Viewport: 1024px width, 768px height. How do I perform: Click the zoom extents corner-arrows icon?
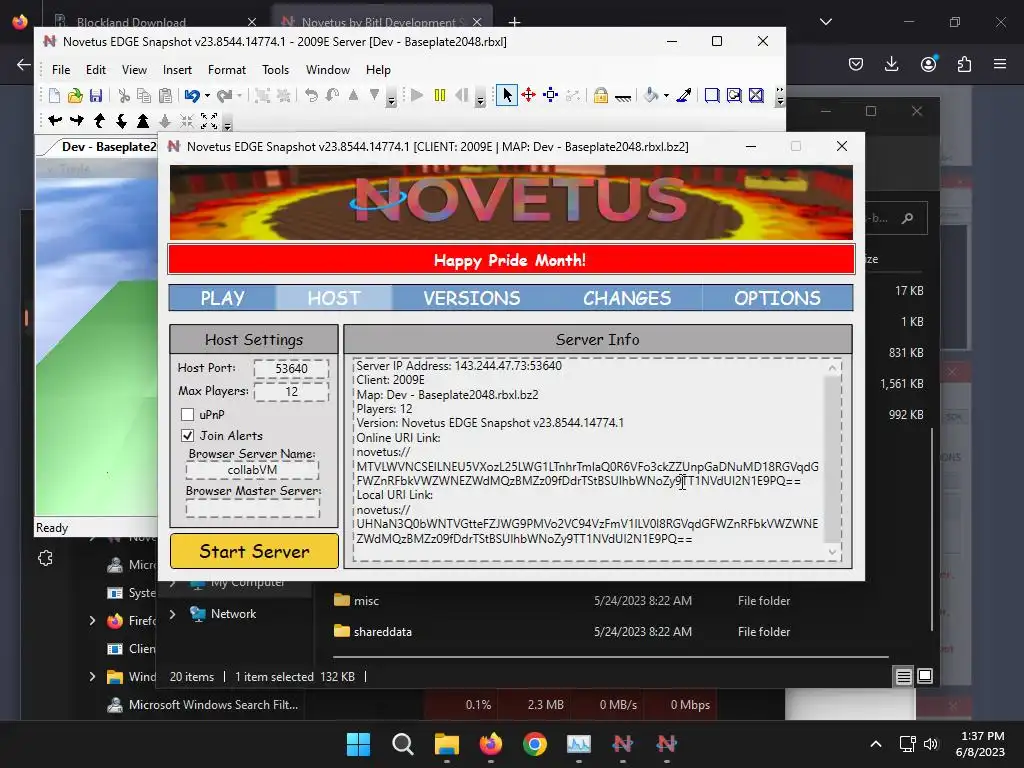coord(209,121)
